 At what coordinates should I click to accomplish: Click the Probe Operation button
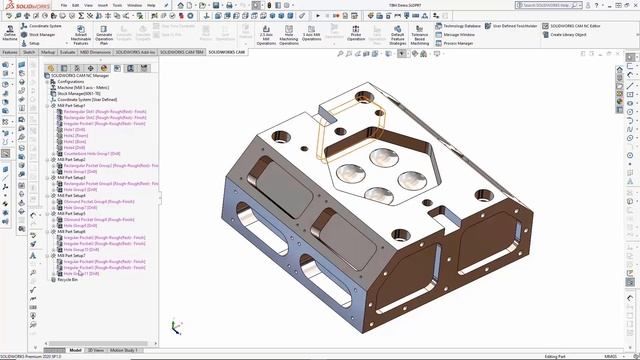(x=356, y=33)
